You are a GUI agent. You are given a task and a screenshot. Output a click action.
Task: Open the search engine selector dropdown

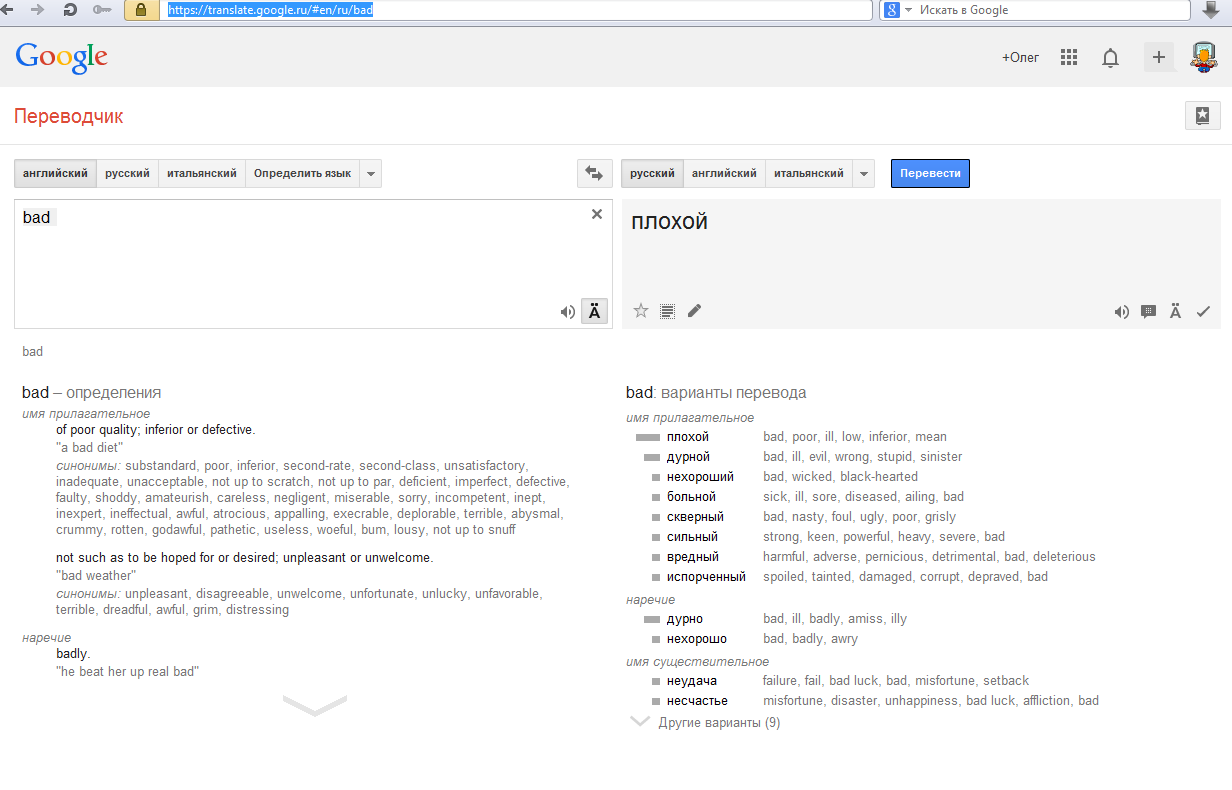[x=899, y=10]
